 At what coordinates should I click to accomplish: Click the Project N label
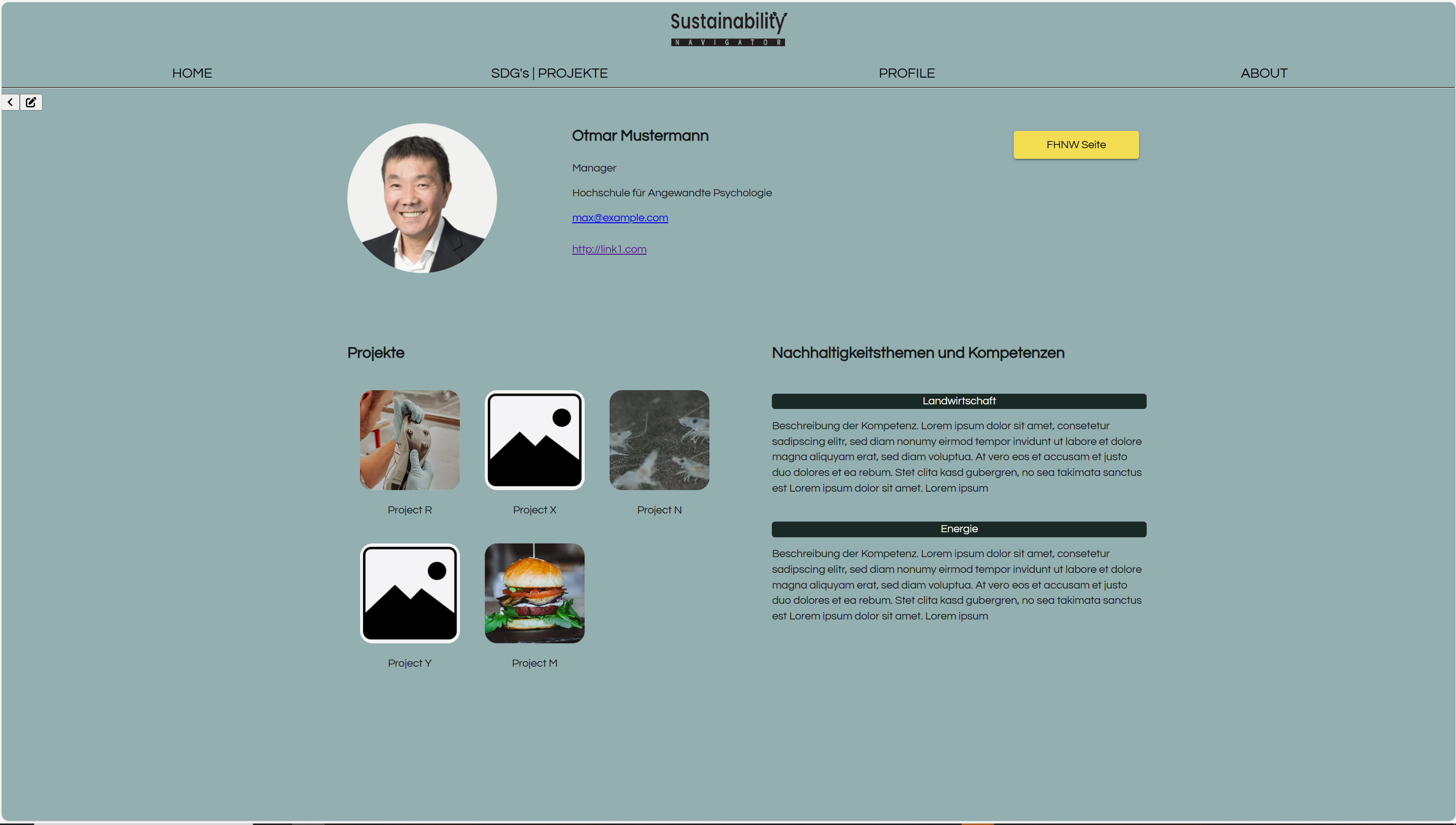[659, 510]
